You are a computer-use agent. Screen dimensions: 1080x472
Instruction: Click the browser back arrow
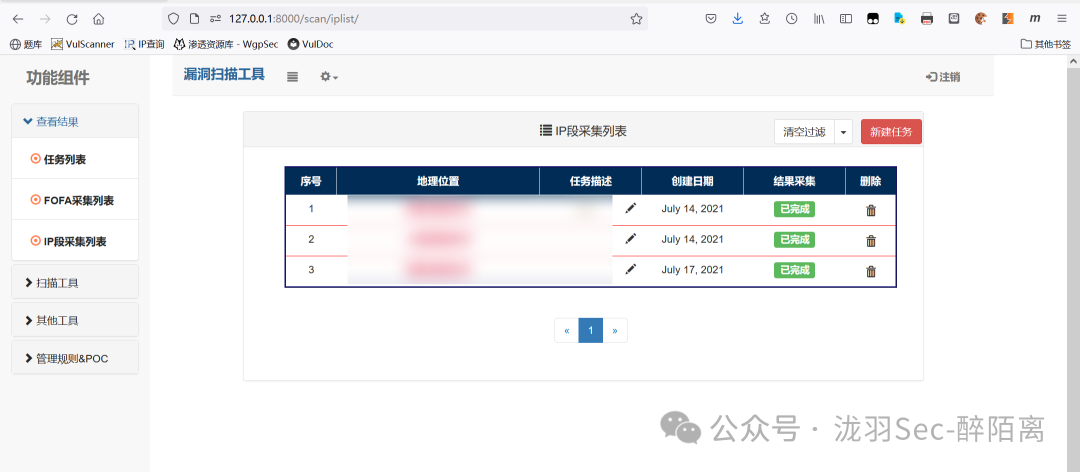(18, 19)
